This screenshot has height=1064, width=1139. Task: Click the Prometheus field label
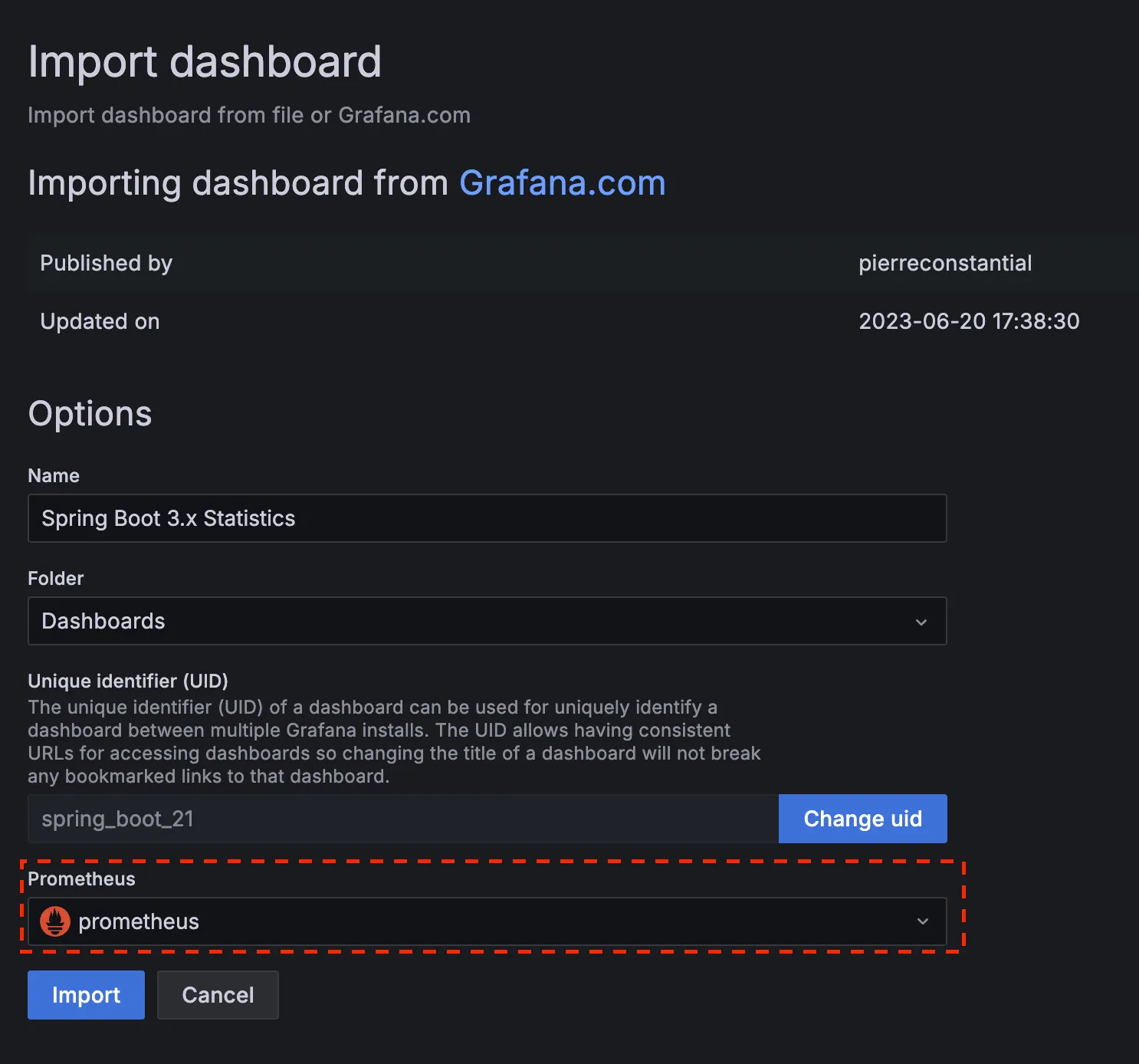(81, 878)
